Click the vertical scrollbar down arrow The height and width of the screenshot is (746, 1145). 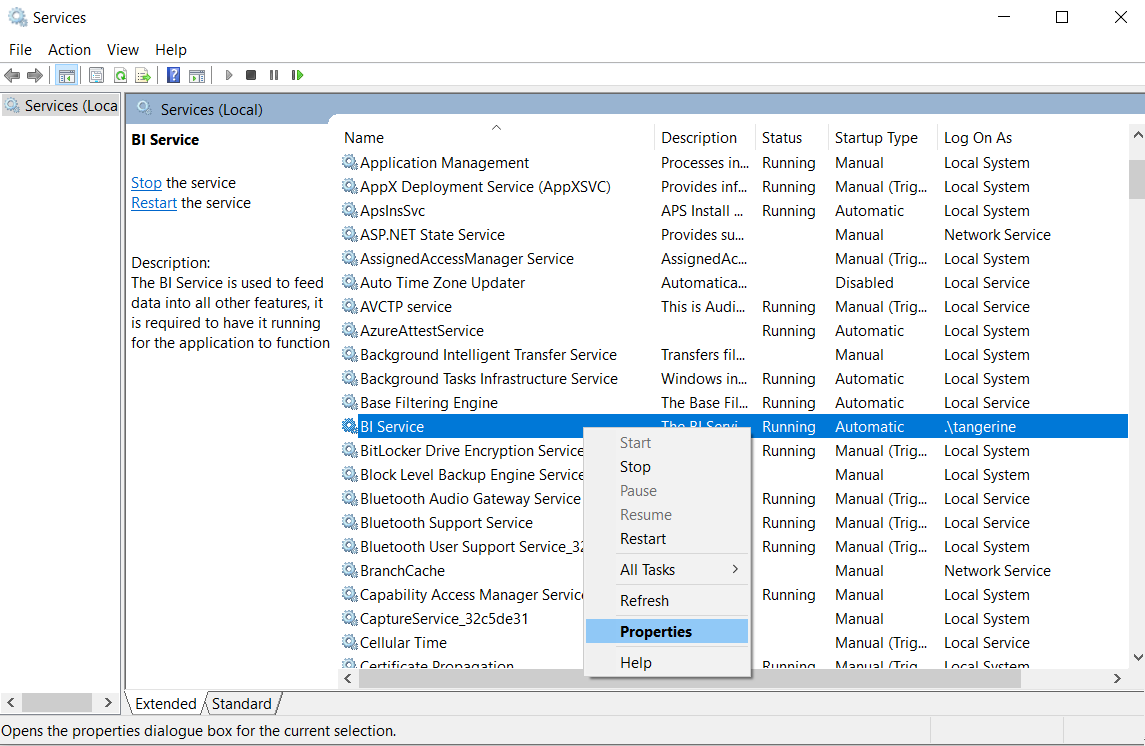[x=1136, y=657]
